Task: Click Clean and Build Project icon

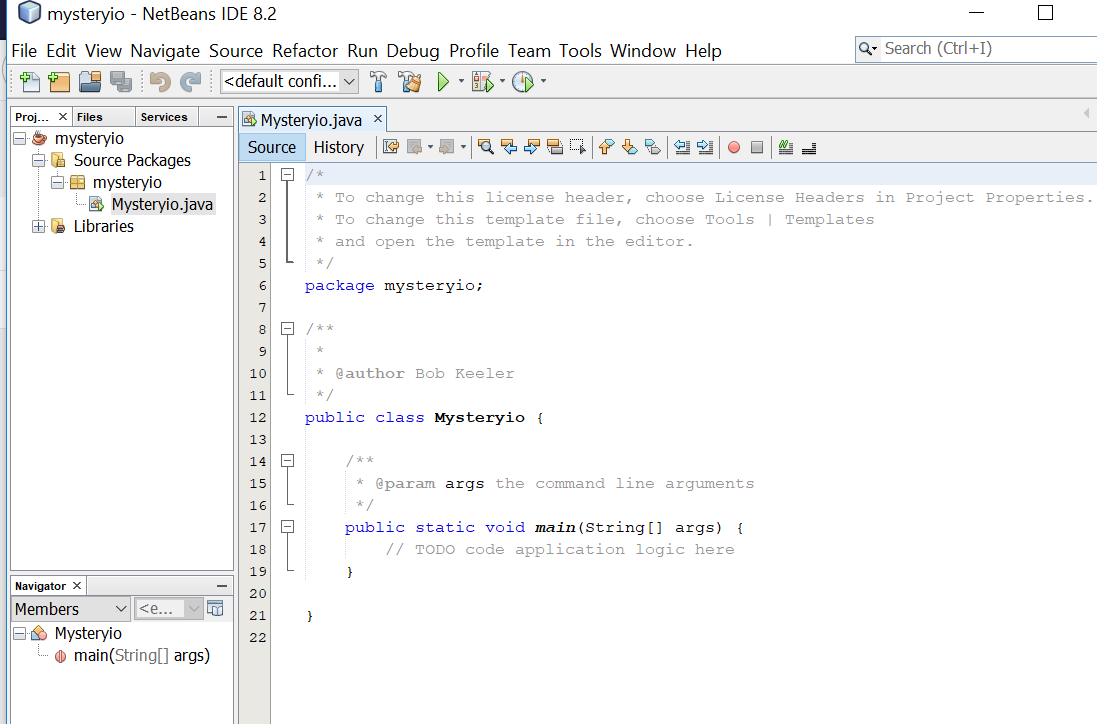Action: tap(410, 82)
